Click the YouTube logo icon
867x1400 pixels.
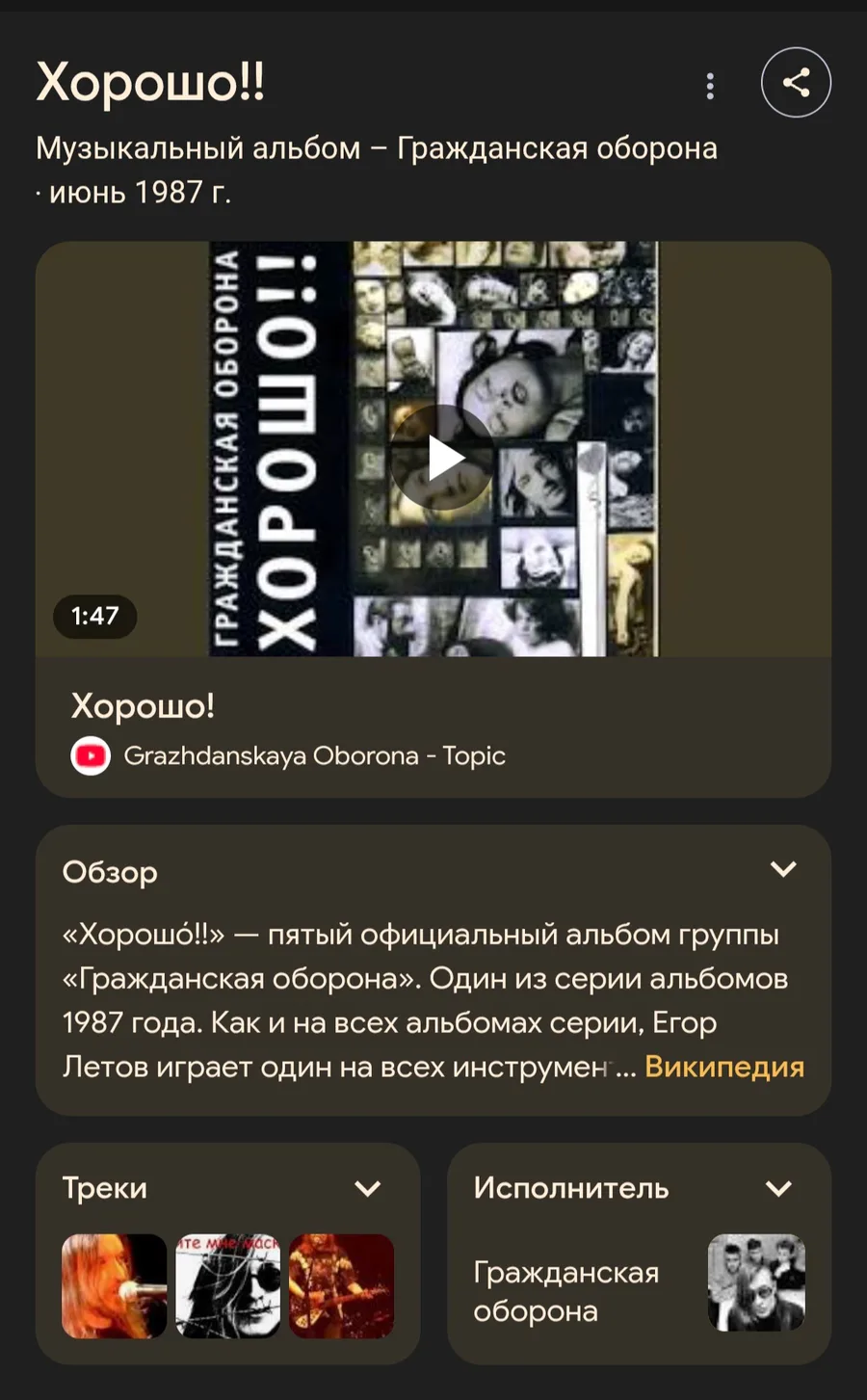(91, 756)
